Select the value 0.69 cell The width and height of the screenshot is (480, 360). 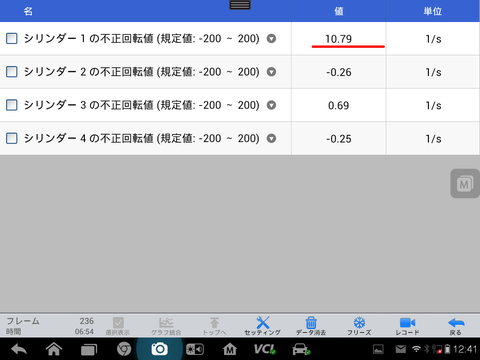pyautogui.click(x=339, y=105)
